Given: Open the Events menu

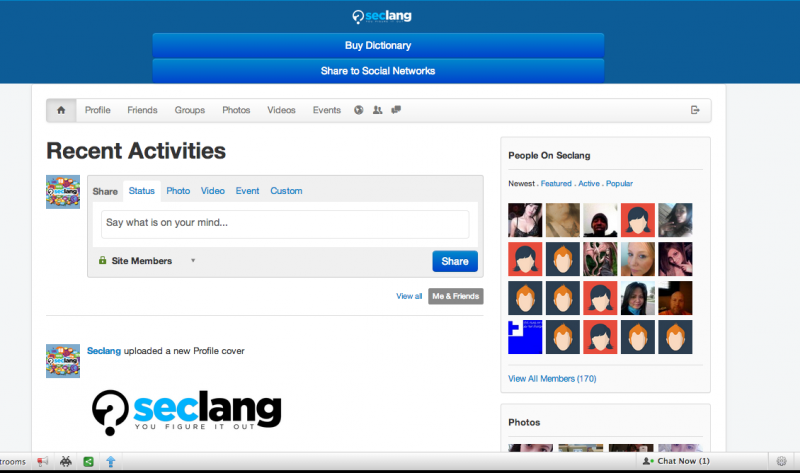Looking at the screenshot, I should (327, 110).
